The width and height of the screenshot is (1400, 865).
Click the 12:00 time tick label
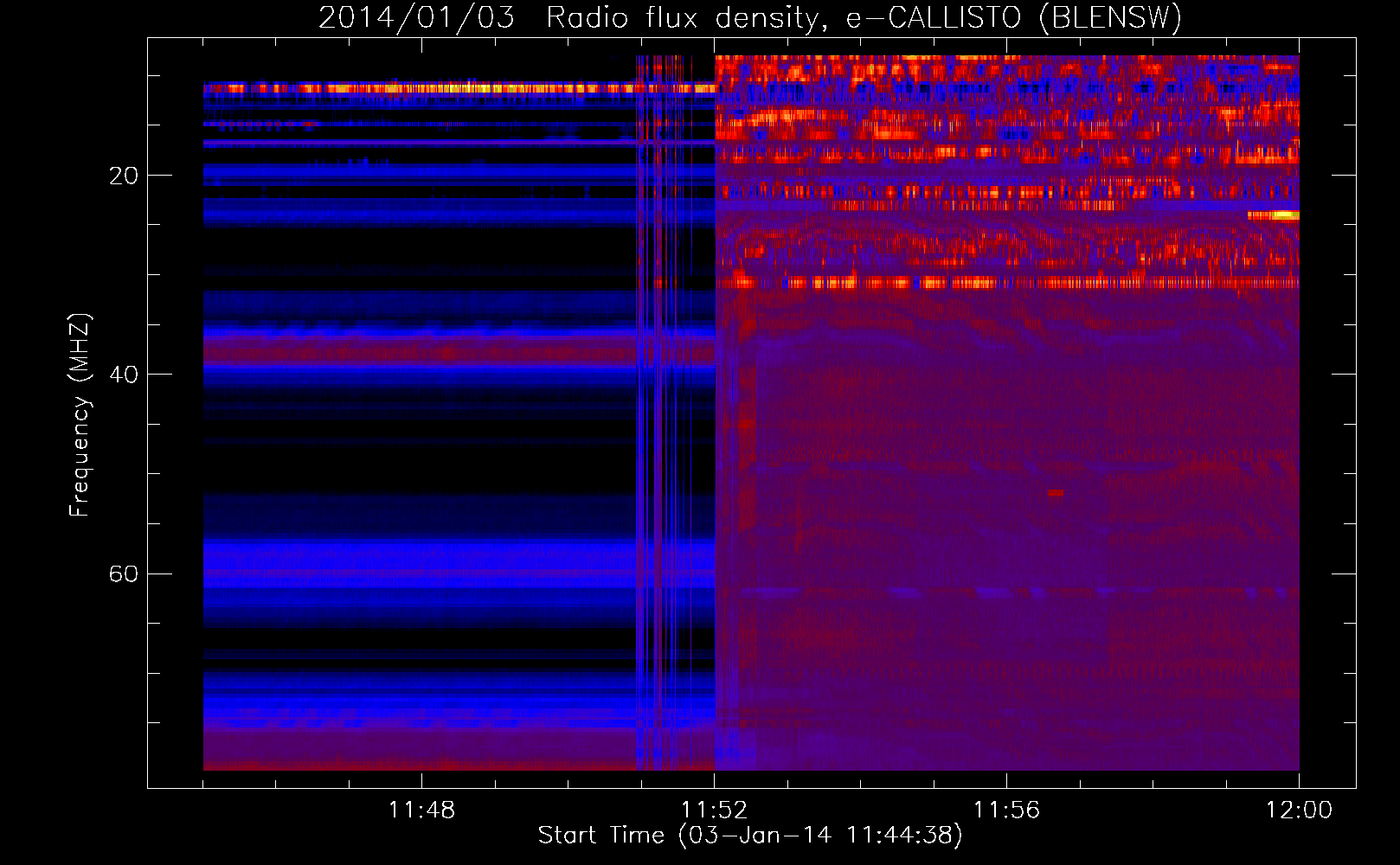[1299, 811]
